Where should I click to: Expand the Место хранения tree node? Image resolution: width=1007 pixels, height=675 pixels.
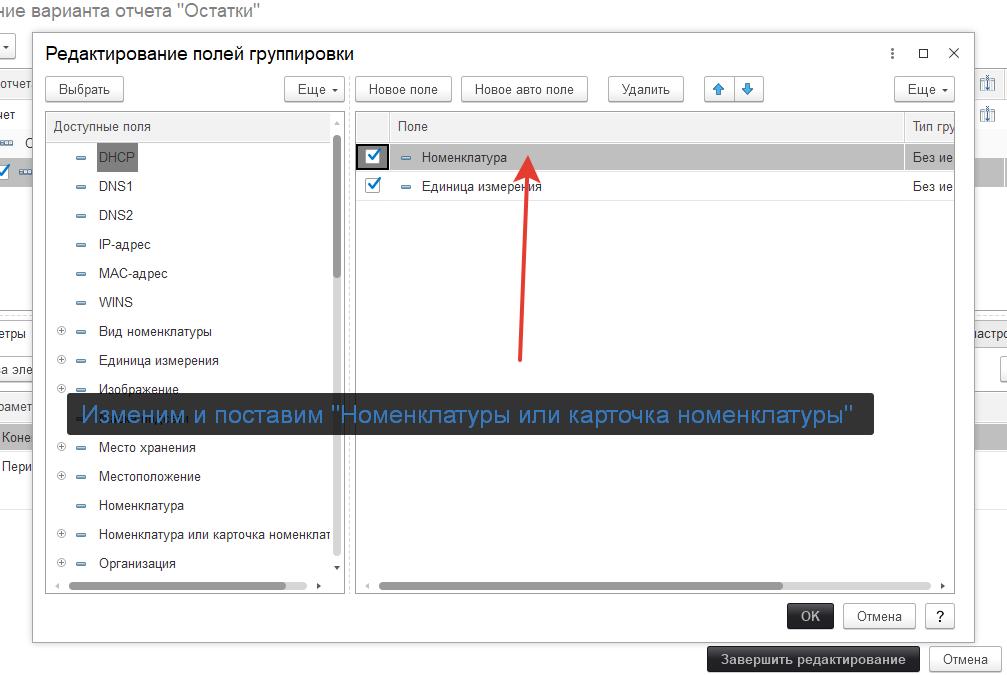click(61, 447)
